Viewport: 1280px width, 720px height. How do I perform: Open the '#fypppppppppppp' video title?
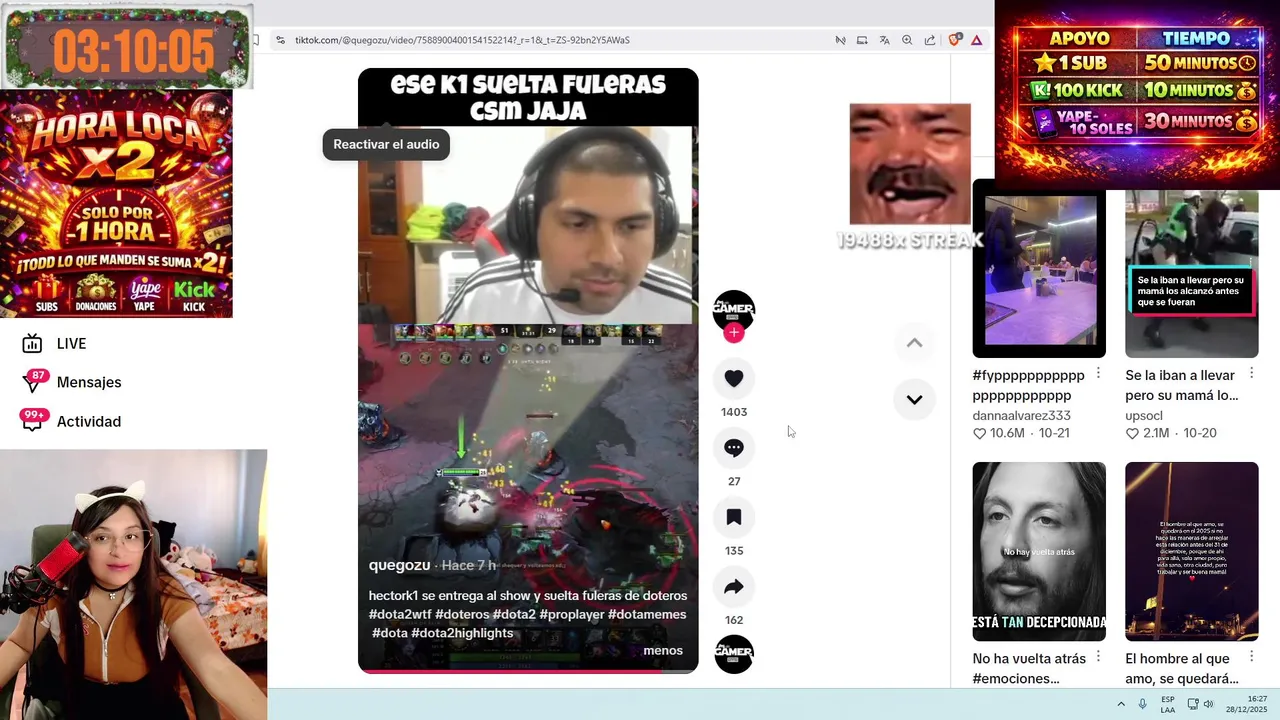(1028, 385)
